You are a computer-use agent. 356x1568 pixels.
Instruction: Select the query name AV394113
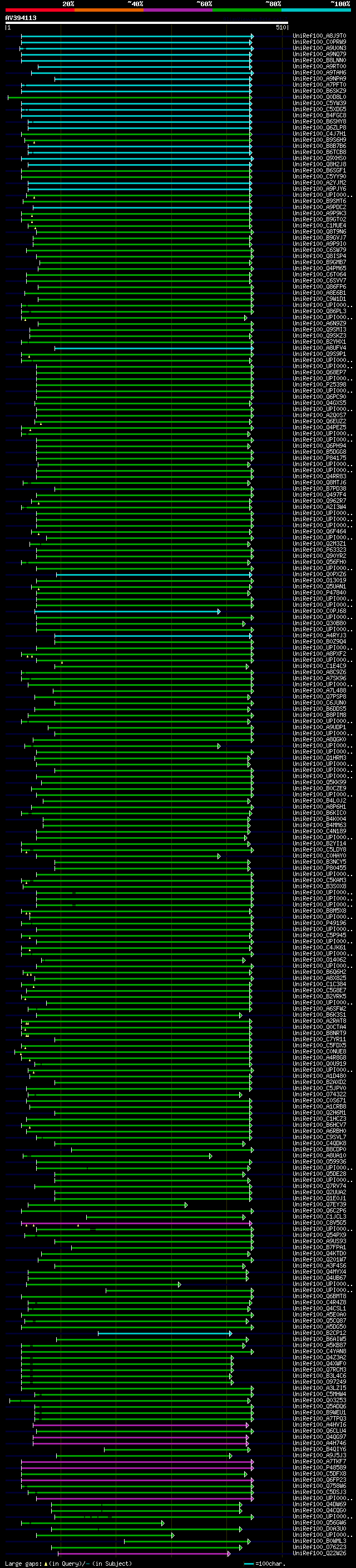point(21,18)
